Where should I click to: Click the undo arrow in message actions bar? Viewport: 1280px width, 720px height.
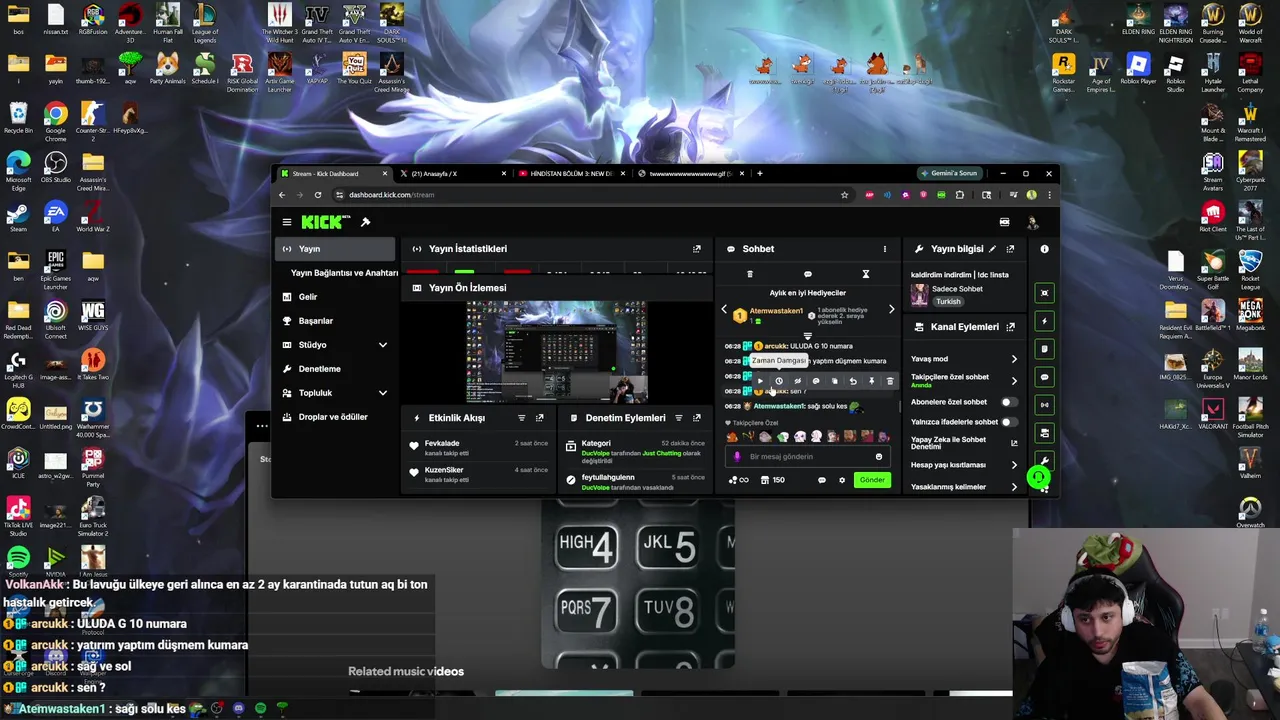(x=853, y=381)
